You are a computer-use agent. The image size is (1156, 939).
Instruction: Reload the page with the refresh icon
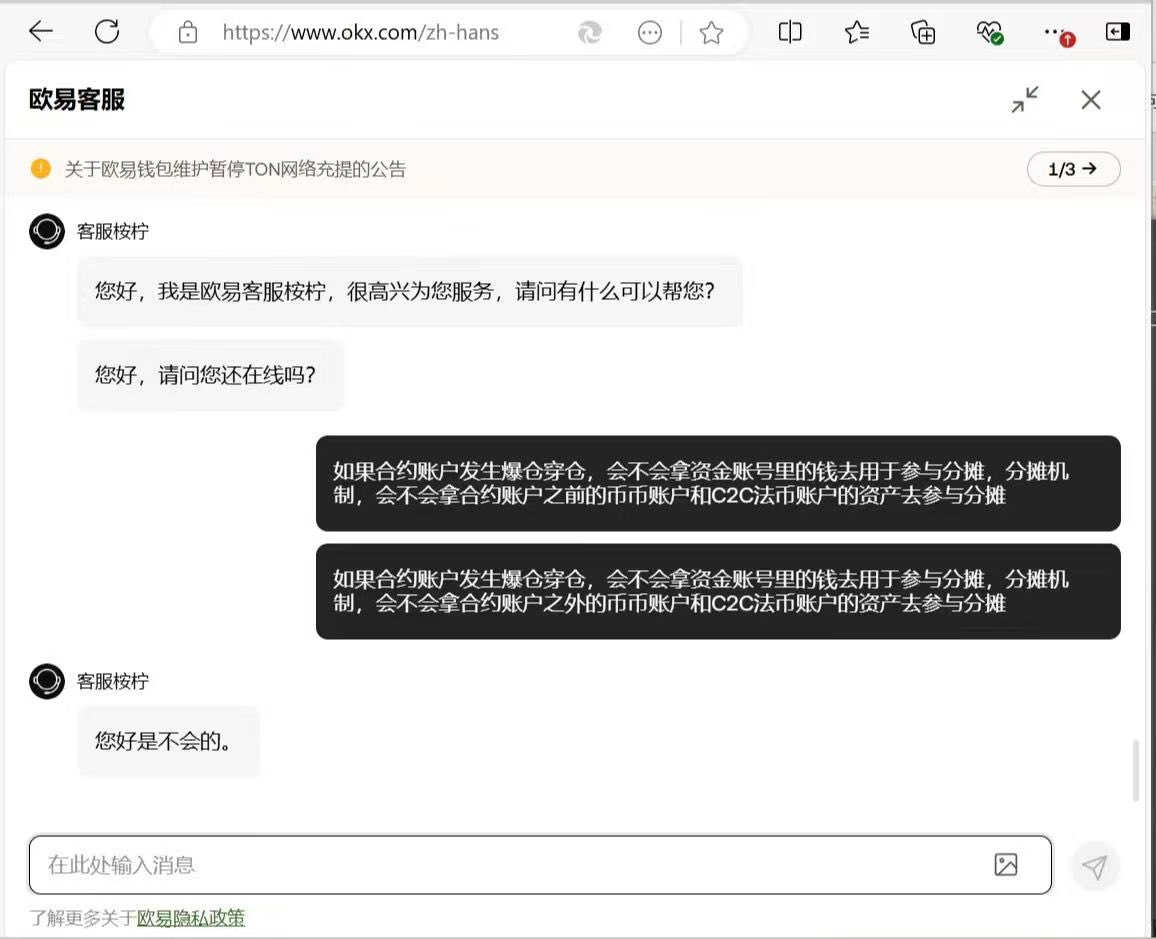coord(107,31)
